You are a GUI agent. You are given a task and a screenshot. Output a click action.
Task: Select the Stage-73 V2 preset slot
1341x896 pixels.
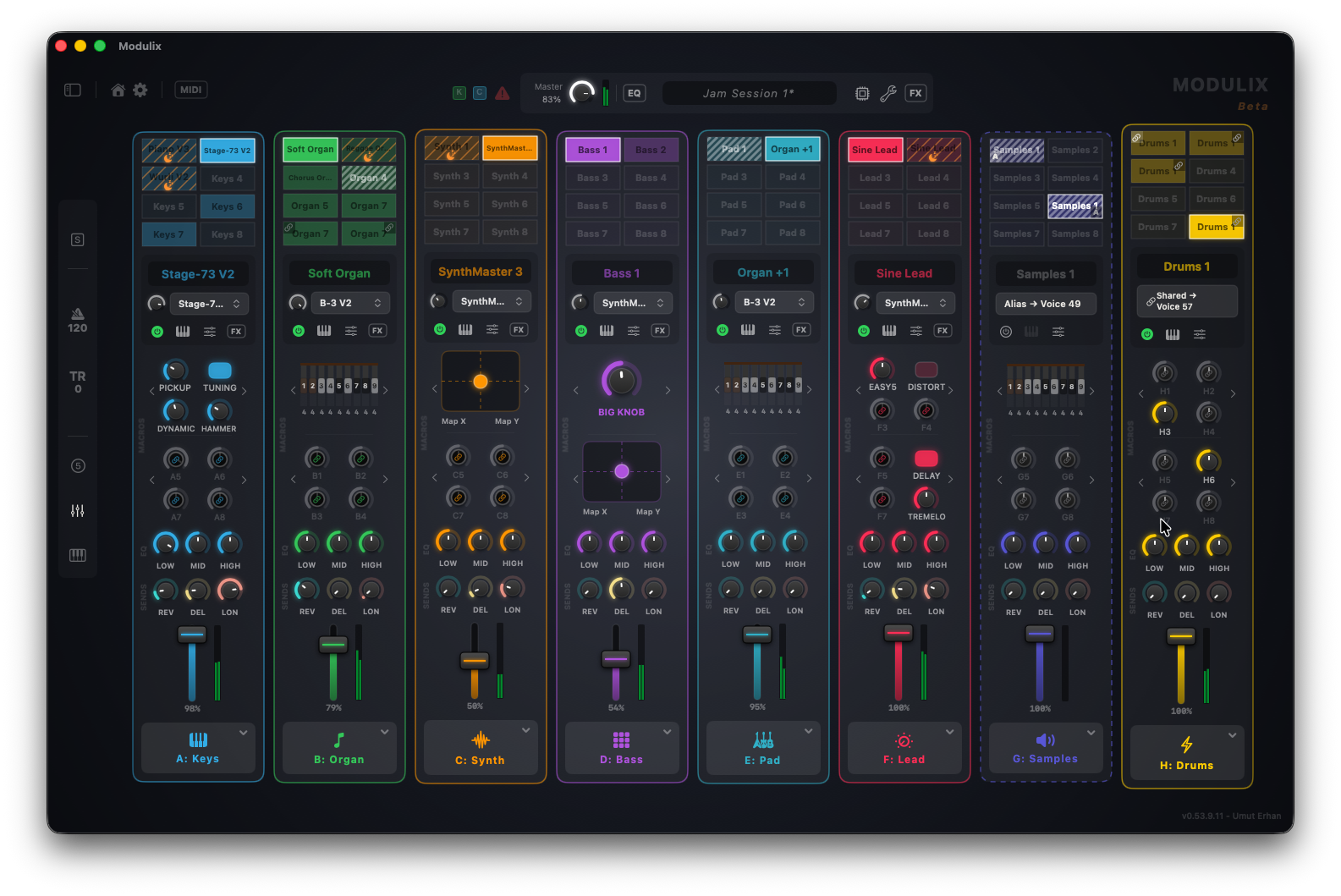pyautogui.click(x=228, y=151)
